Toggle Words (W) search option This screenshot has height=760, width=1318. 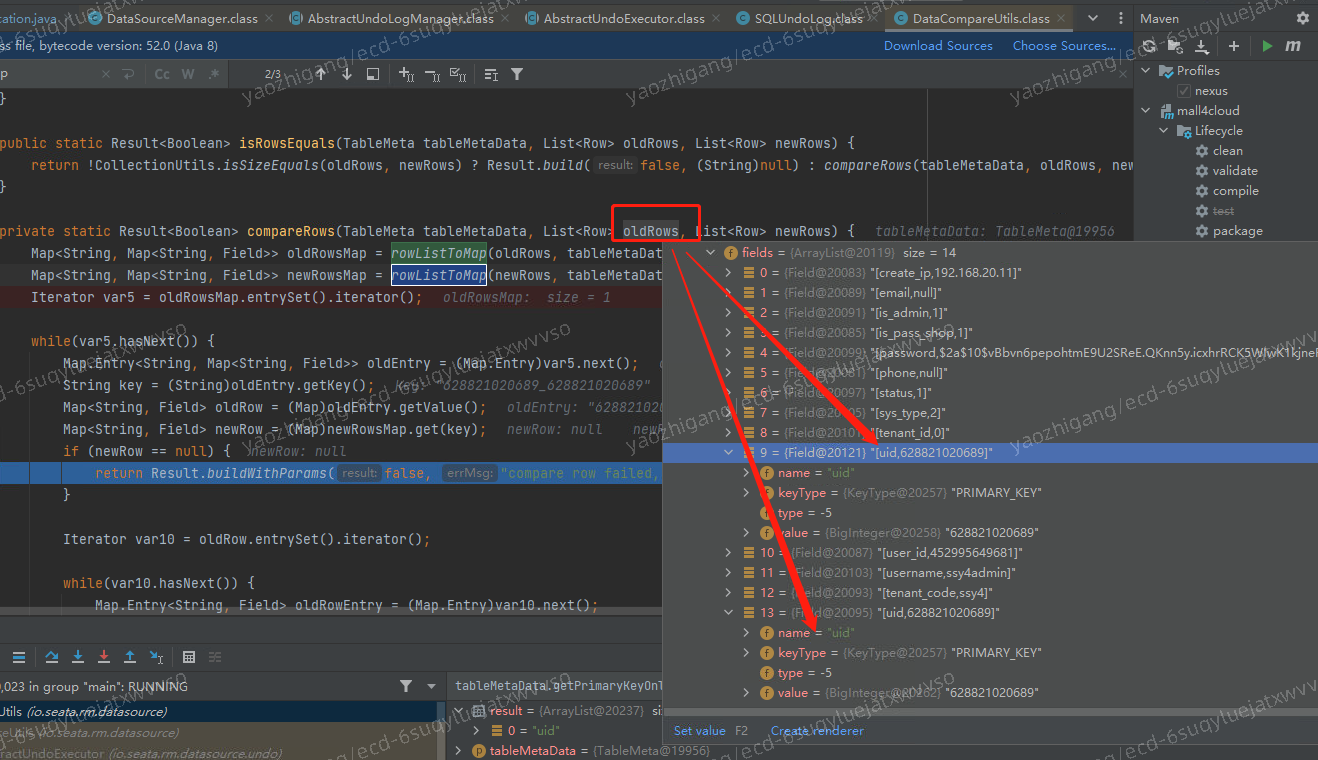tap(188, 74)
